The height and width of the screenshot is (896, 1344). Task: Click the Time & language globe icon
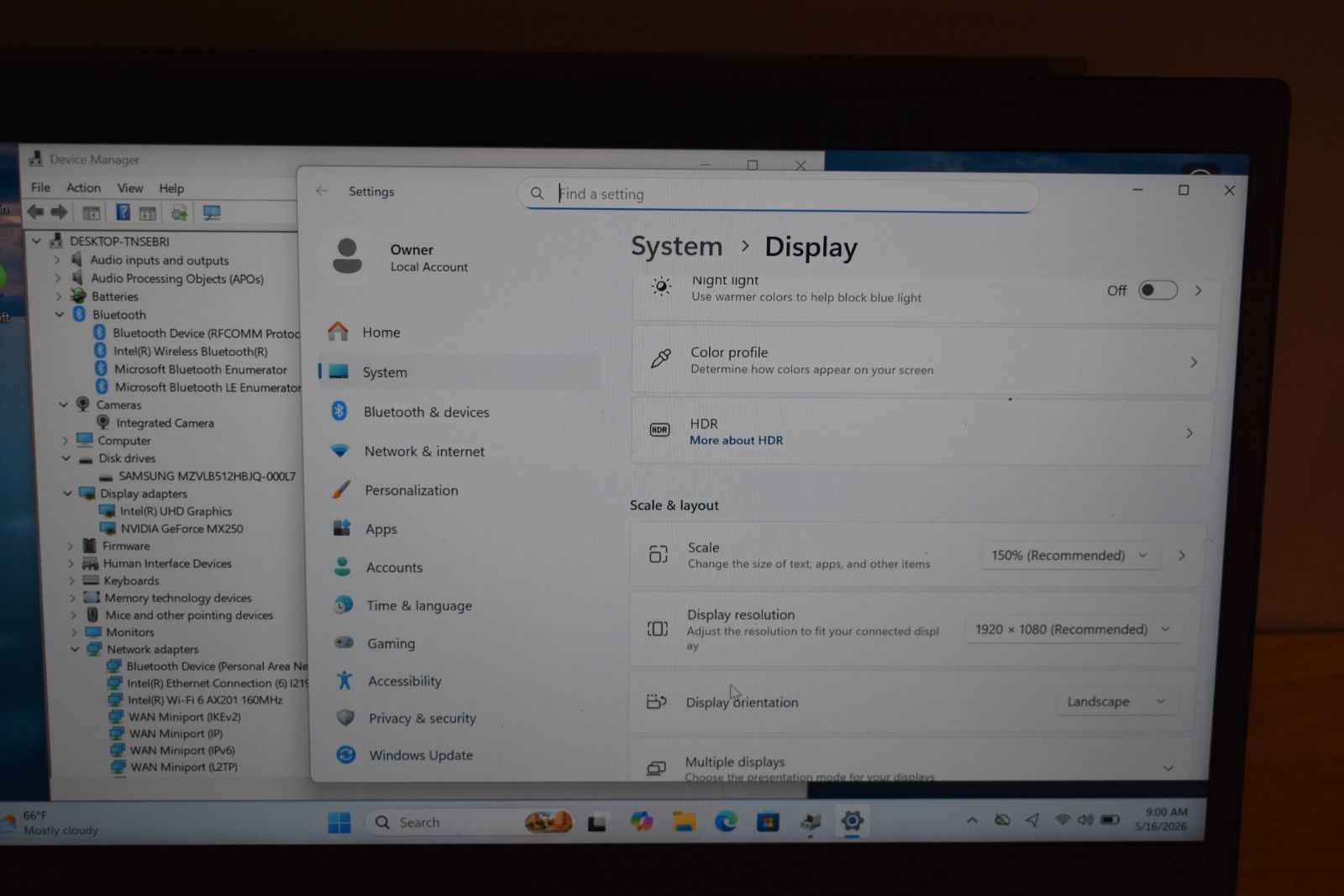(x=344, y=605)
